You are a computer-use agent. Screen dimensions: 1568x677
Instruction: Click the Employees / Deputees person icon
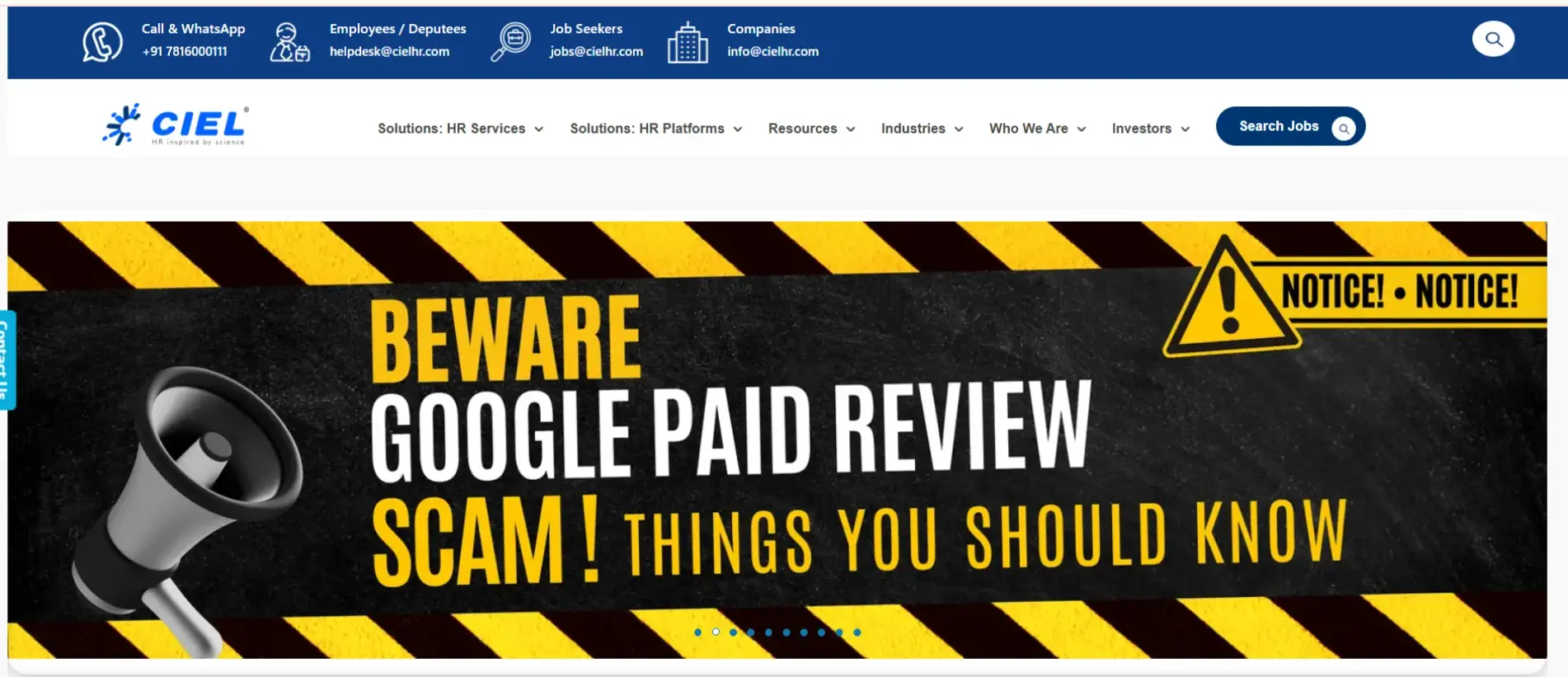click(x=289, y=42)
